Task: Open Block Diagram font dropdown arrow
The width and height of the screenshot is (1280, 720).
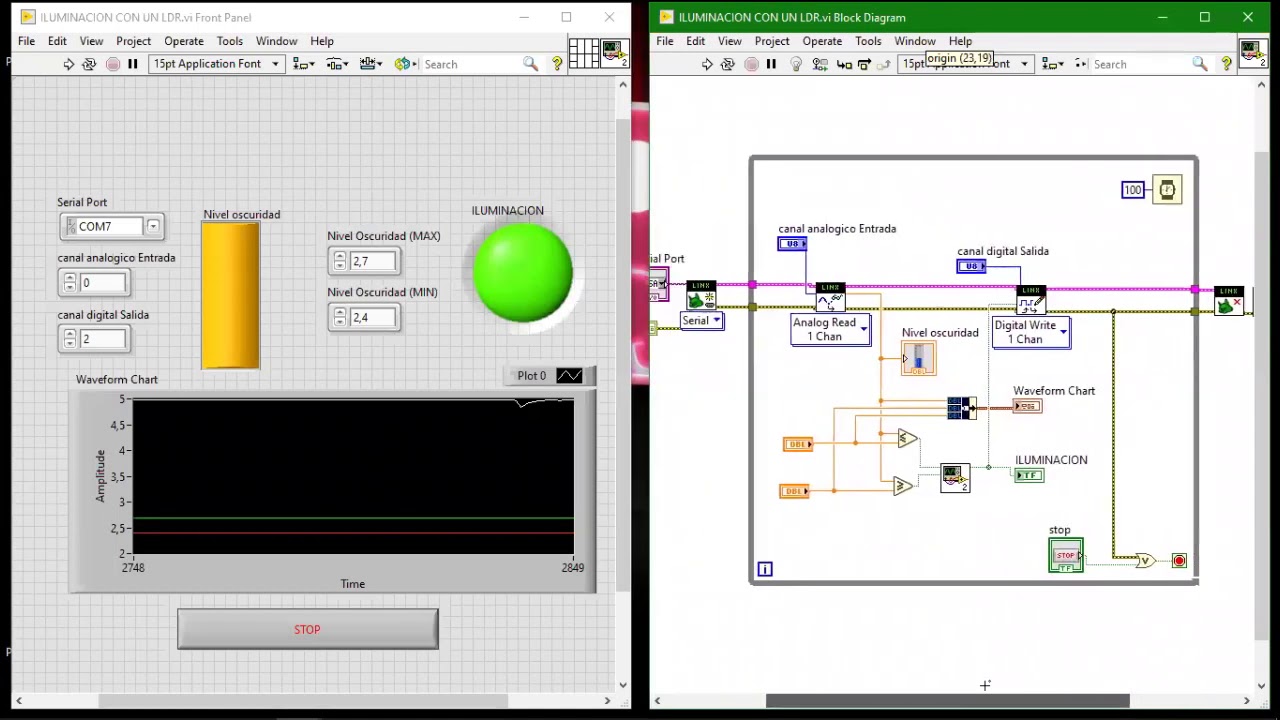Action: [1024, 64]
